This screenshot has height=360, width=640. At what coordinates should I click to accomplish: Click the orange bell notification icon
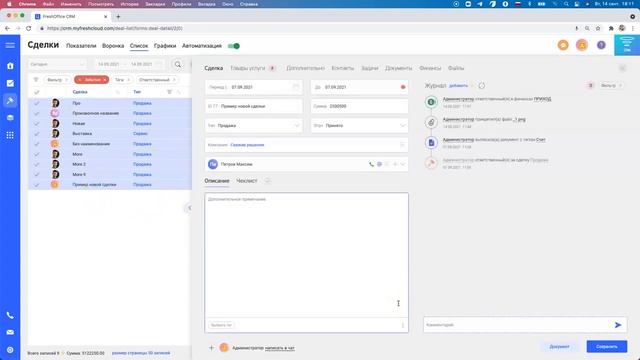click(582, 45)
